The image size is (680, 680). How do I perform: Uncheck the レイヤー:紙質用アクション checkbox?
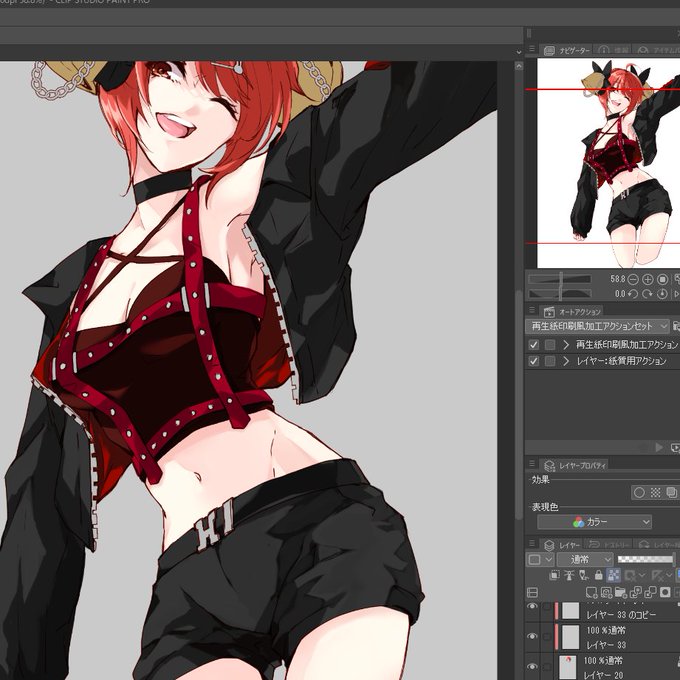pos(533,361)
